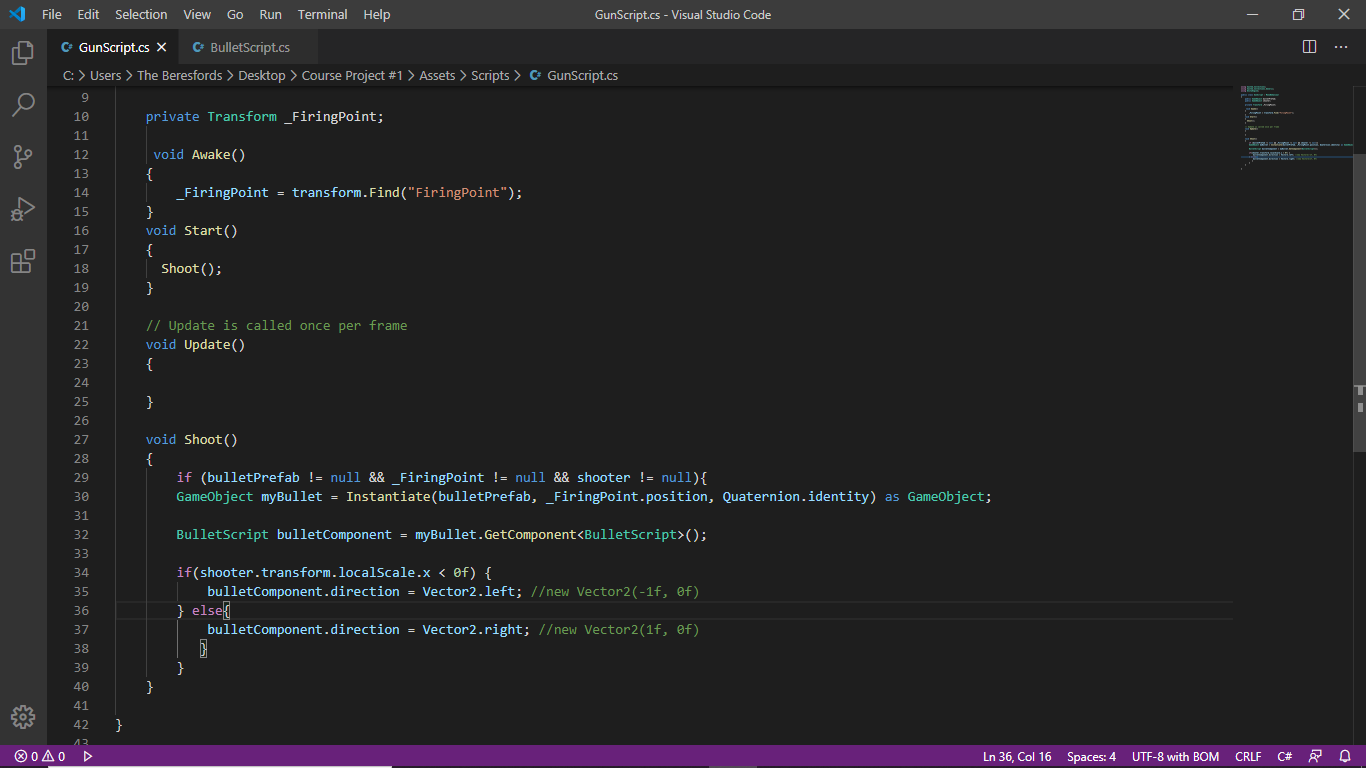
Task: Open the Go menu
Action: pyautogui.click(x=235, y=14)
